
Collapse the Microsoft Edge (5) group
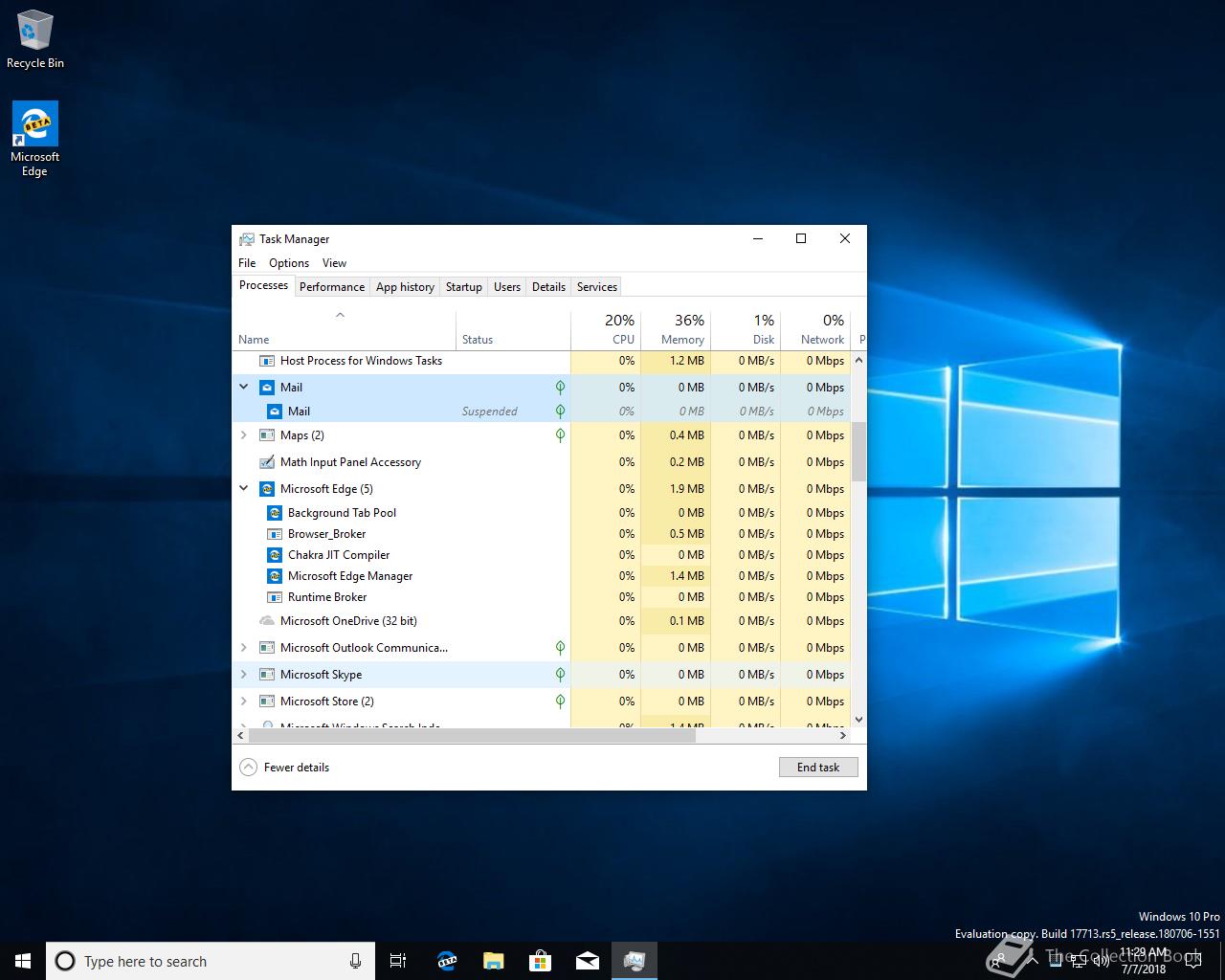point(243,489)
